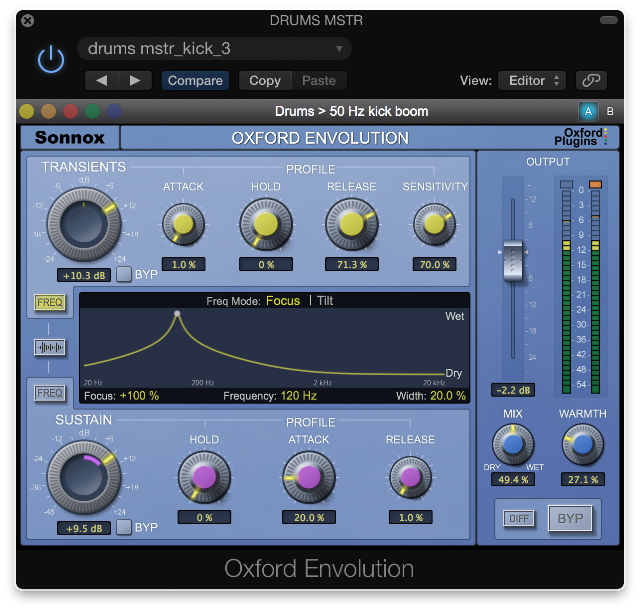Image resolution: width=640 pixels, height=611 pixels.
Task: Click the Focus +100 % value
Action: tap(139, 395)
